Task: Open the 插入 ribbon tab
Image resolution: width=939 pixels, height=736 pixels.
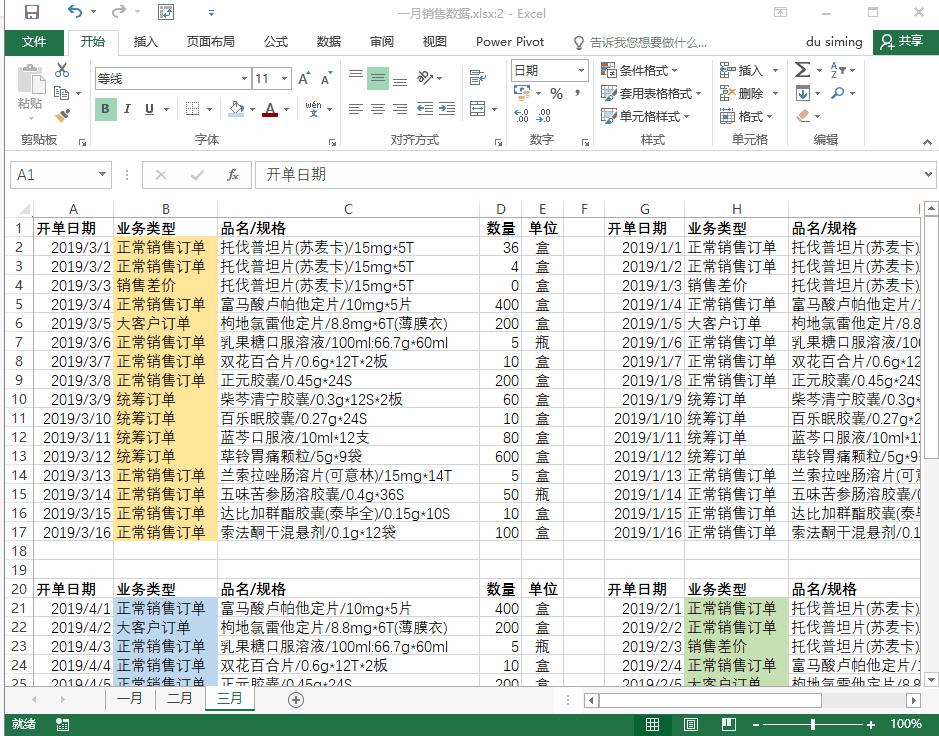Action: pyautogui.click(x=144, y=42)
